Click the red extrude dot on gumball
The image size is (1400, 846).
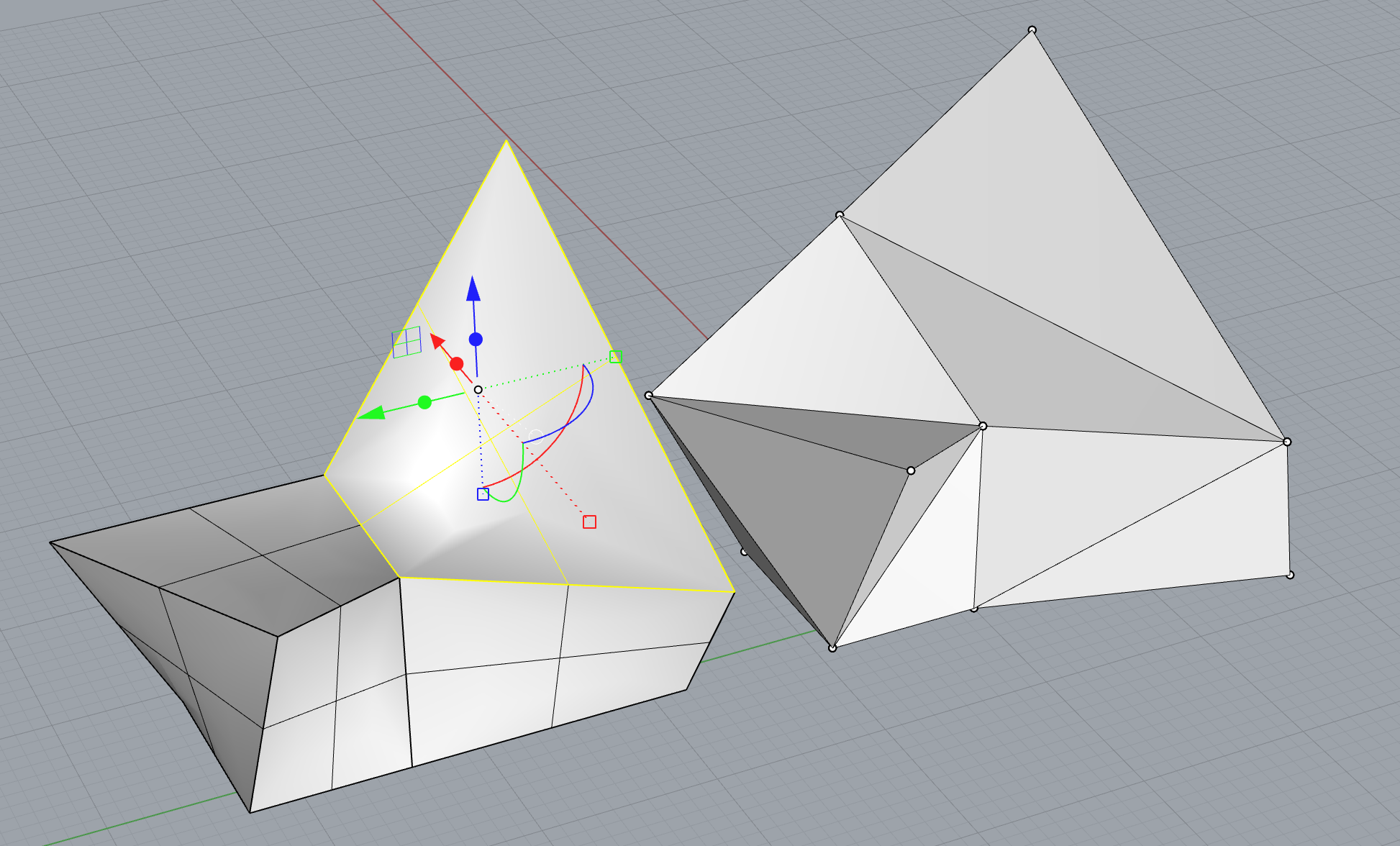pos(456,364)
